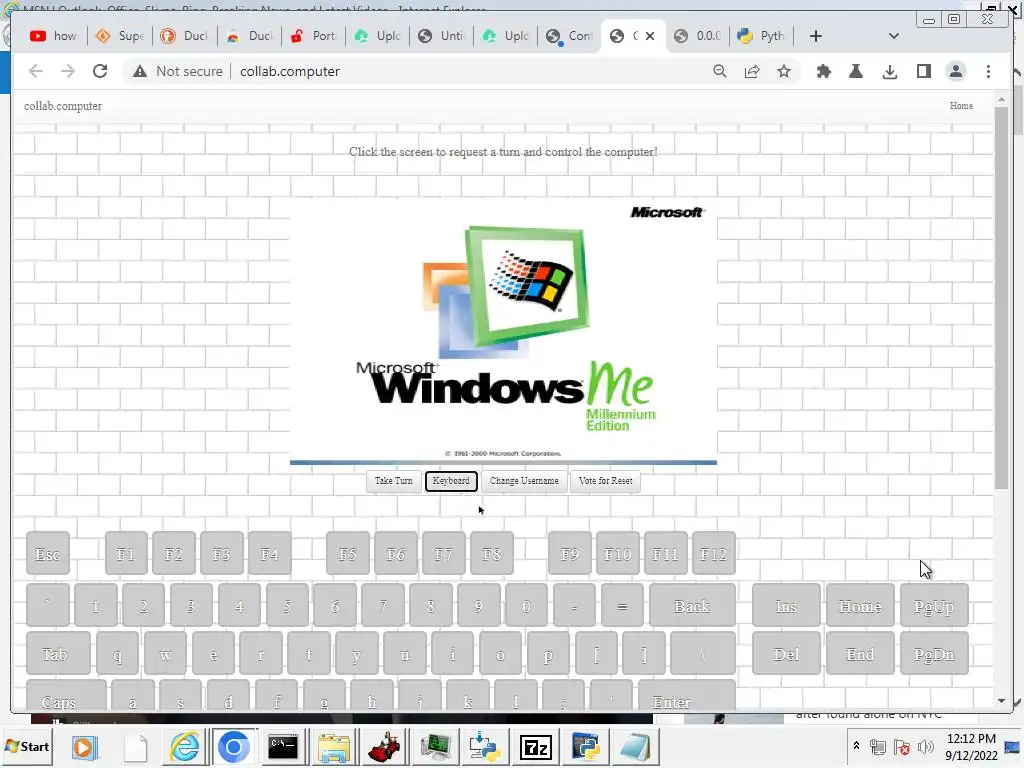Share this page via share icon
The image size is (1024, 768).
752,71
